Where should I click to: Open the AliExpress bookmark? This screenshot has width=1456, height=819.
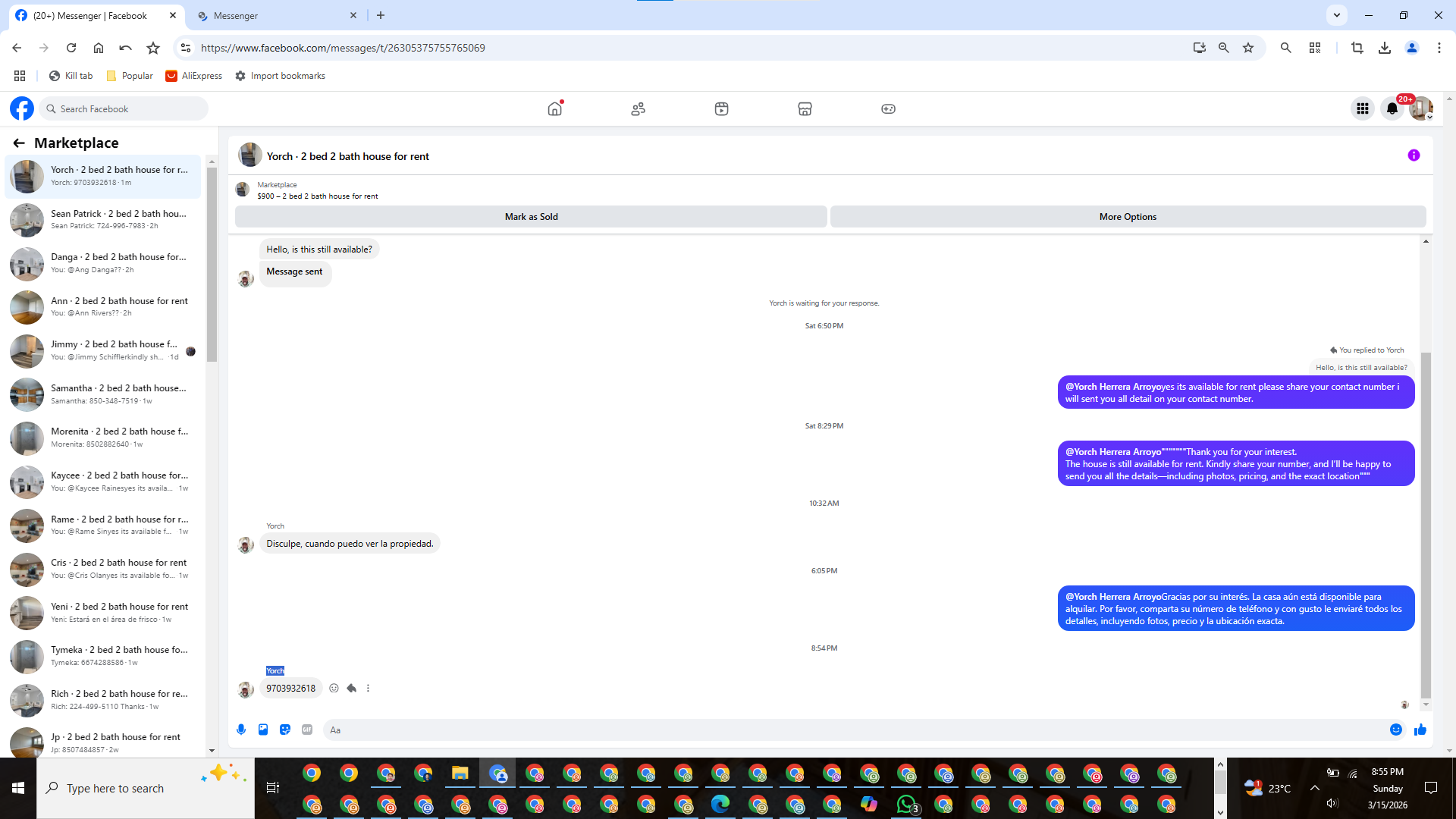tap(194, 76)
